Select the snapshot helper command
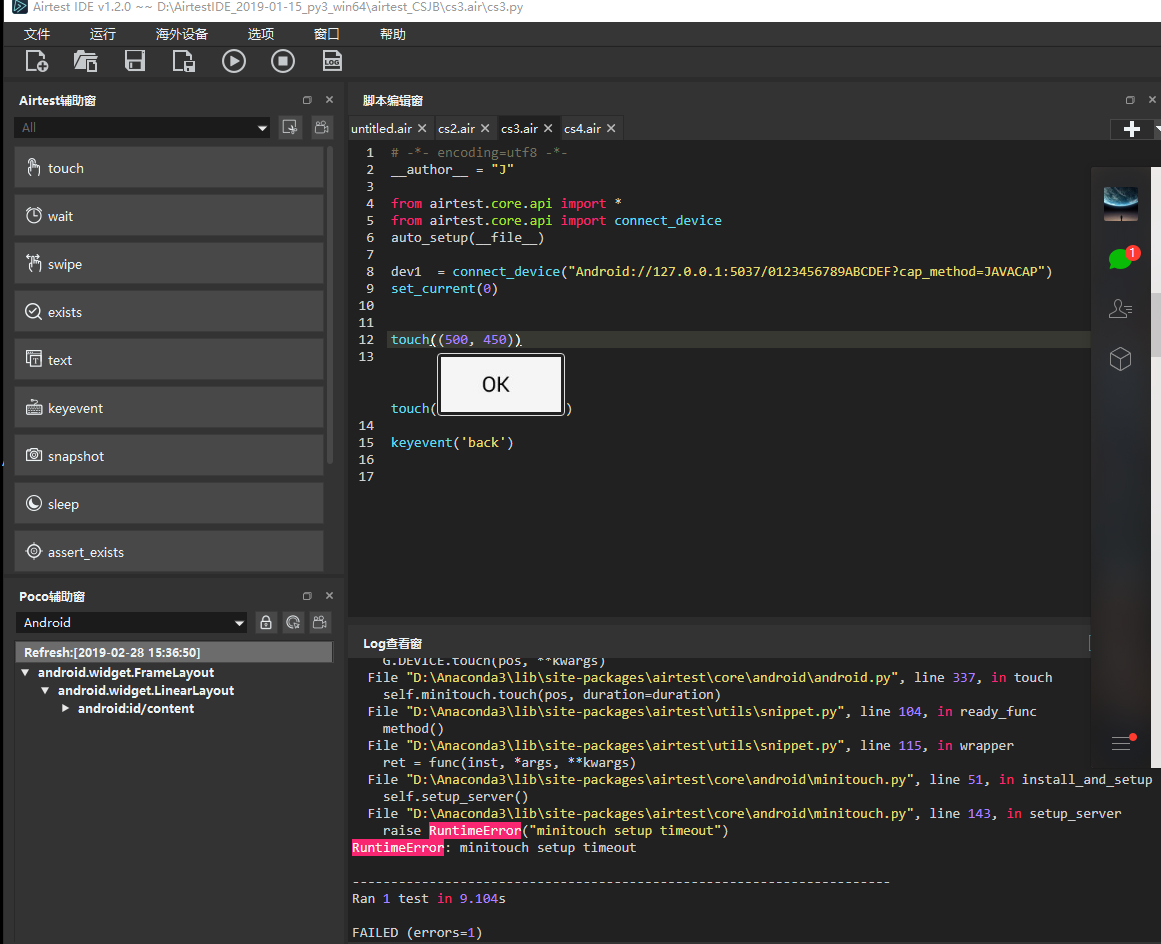Screen dimensions: 1161x944 [169, 456]
